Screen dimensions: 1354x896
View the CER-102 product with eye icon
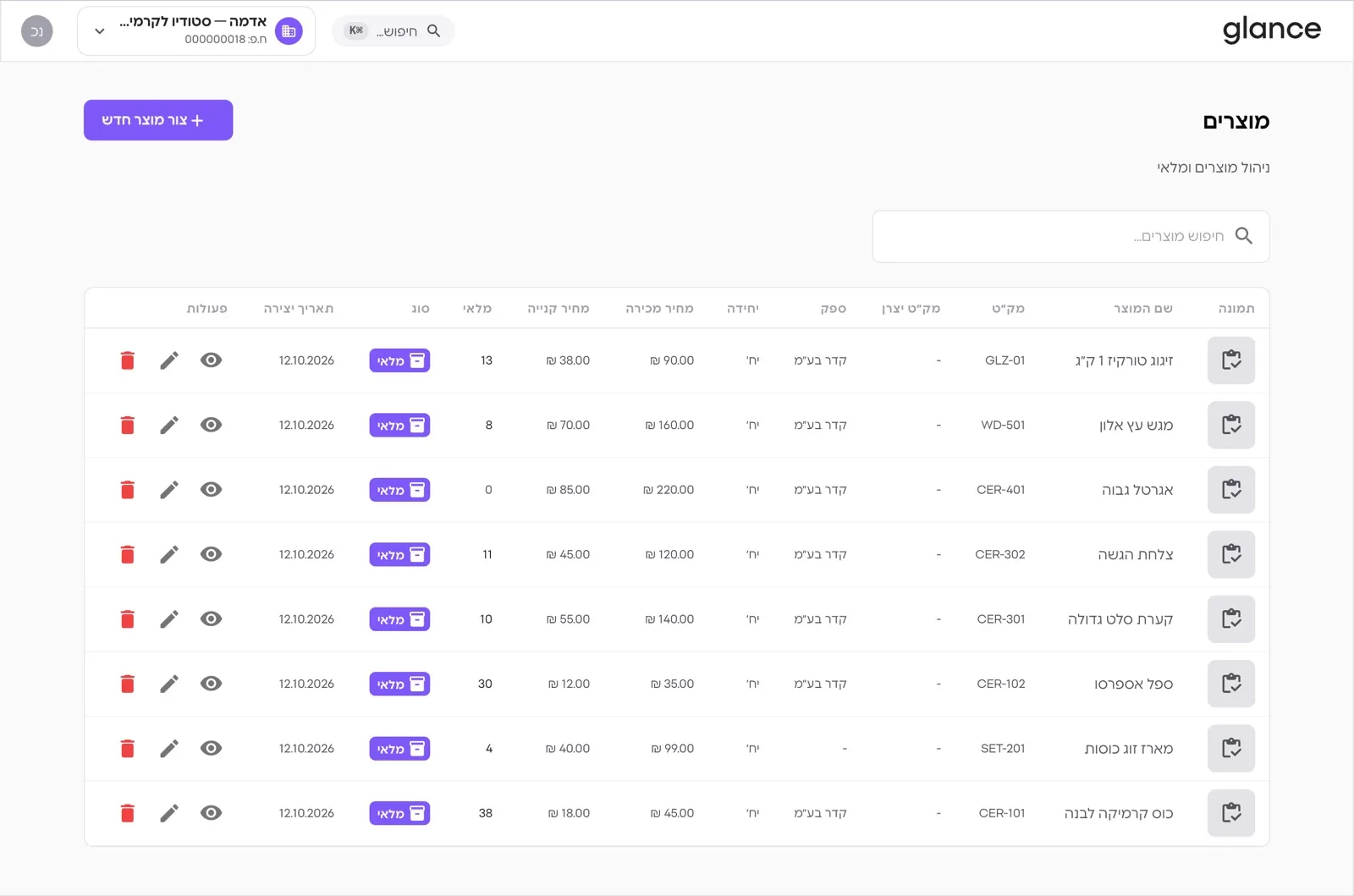(x=212, y=684)
